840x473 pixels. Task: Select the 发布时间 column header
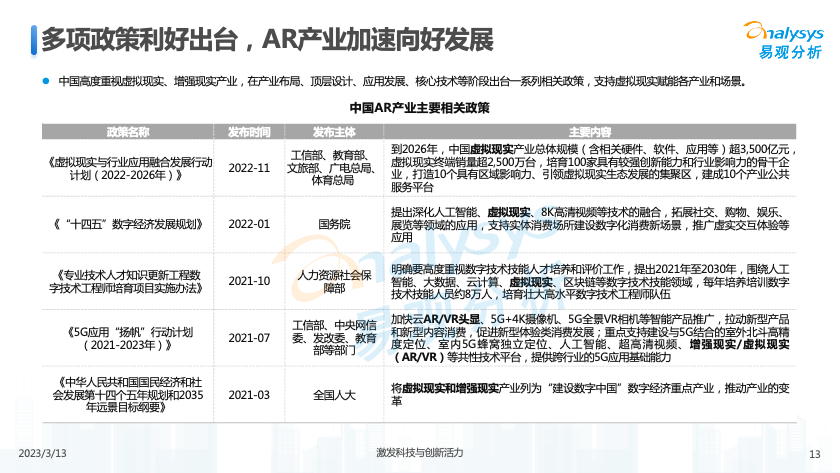249,132
